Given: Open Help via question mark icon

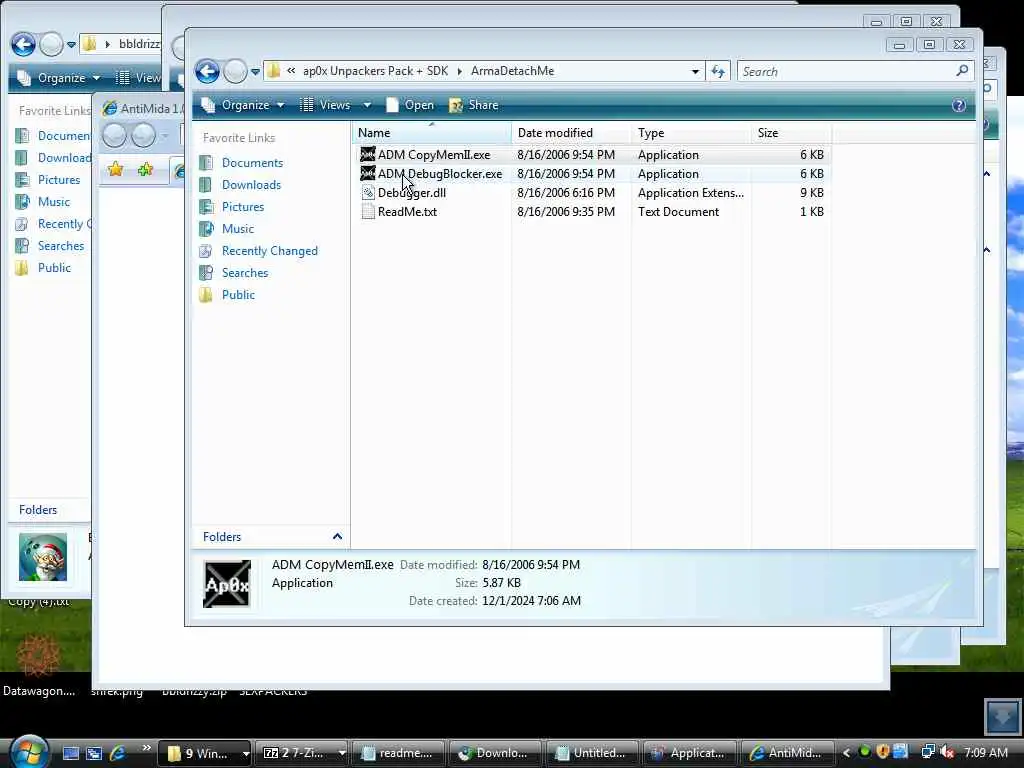Looking at the screenshot, I should [x=958, y=105].
